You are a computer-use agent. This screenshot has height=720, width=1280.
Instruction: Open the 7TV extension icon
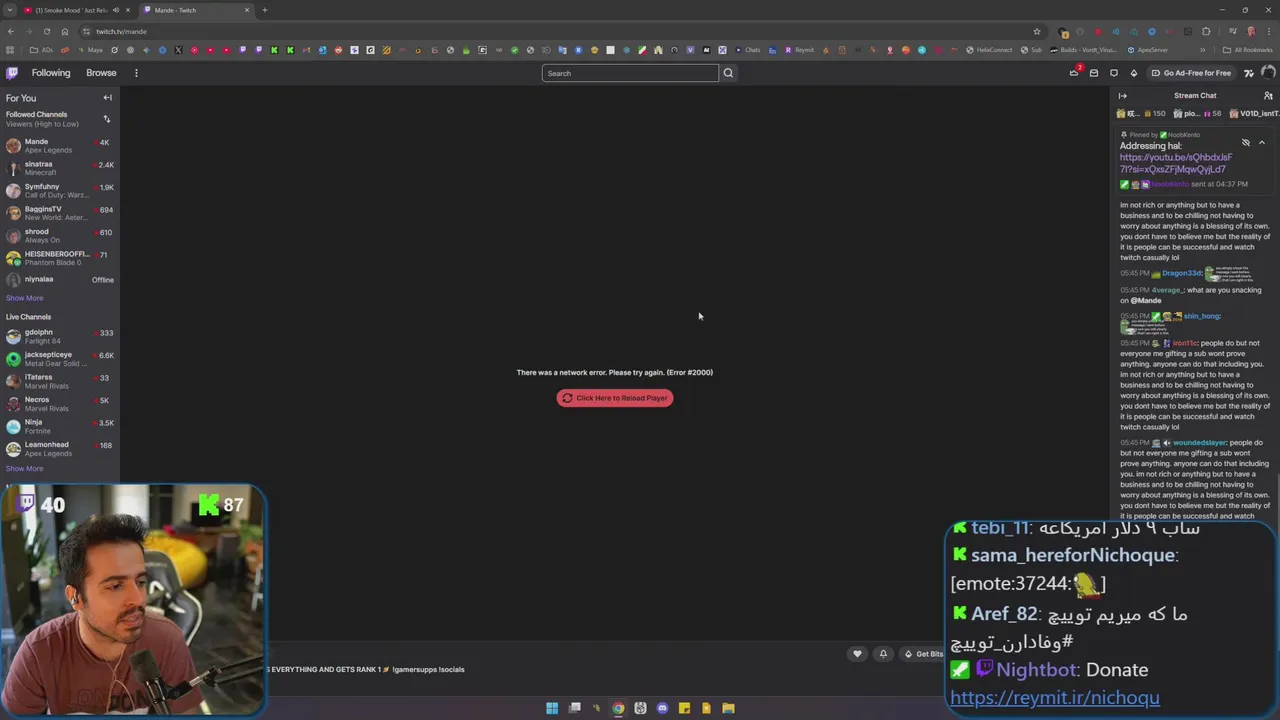(x=1249, y=73)
